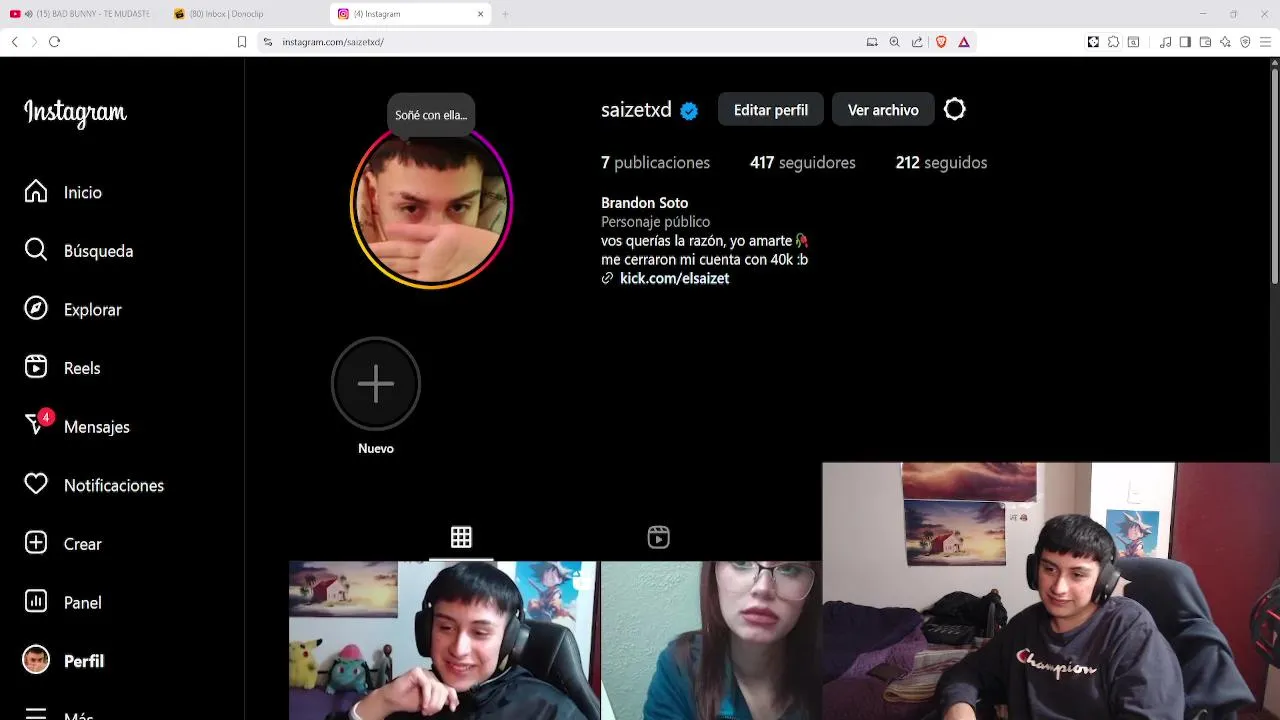
Task: Open Brave Shields lion icon
Action: [941, 42]
